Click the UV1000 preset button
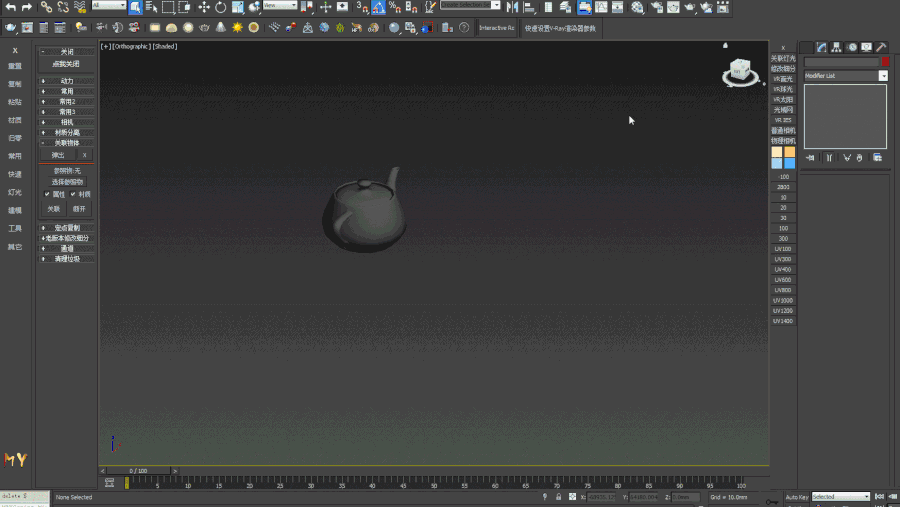 tap(783, 300)
